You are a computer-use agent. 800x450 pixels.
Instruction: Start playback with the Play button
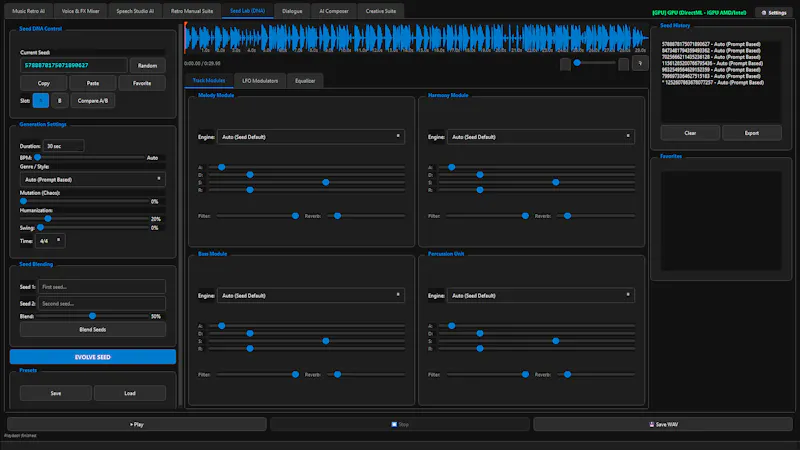[x=137, y=424]
